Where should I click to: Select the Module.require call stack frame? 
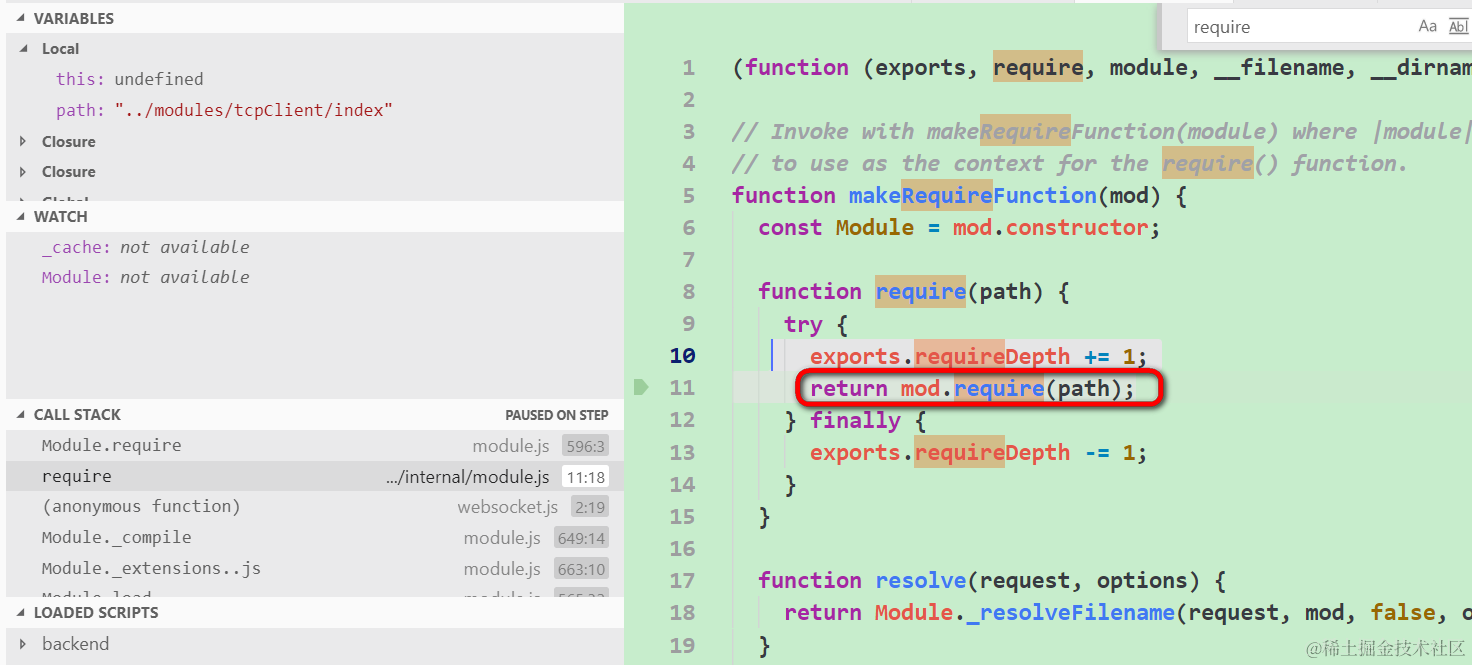point(314,446)
